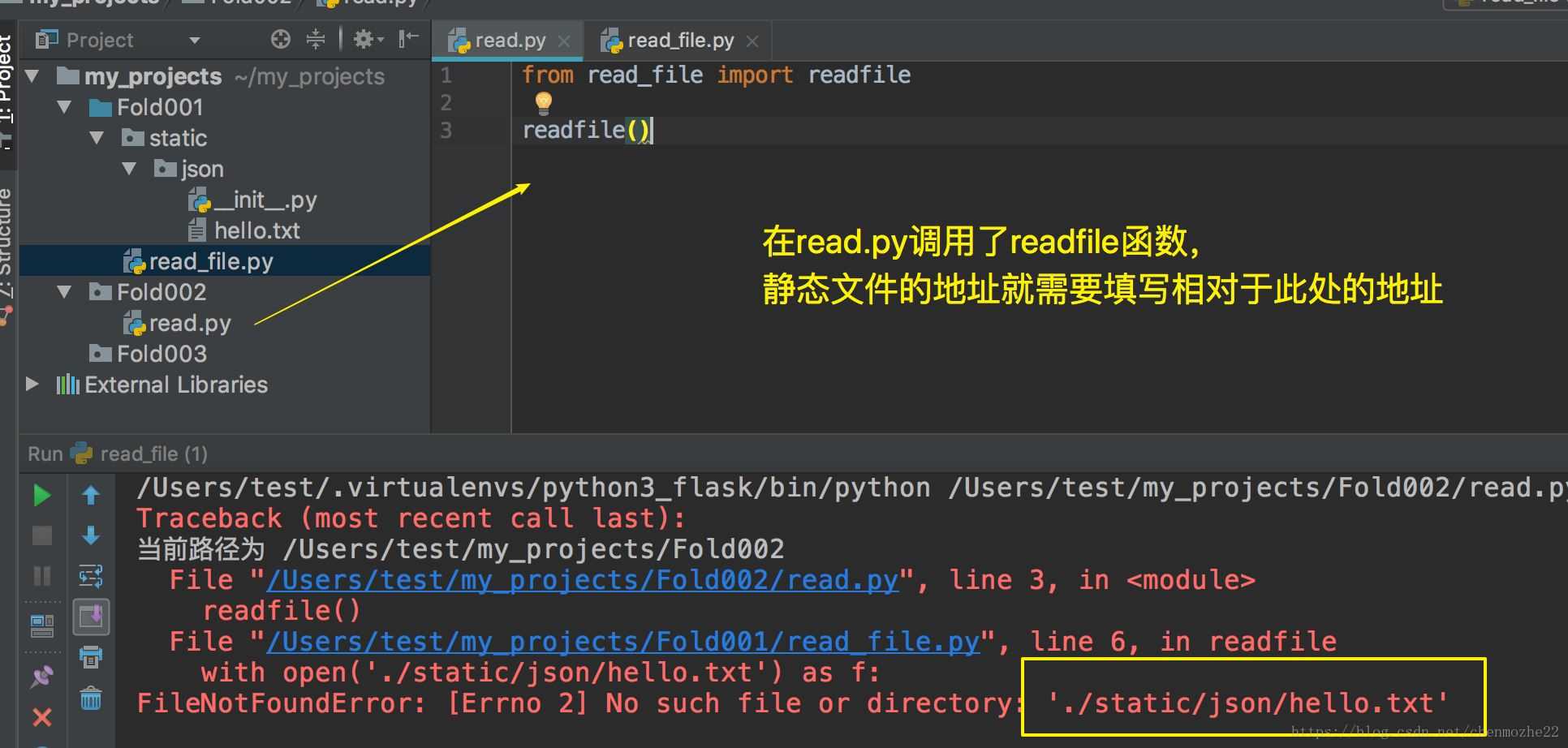Viewport: 1568px width, 748px height.
Task: Select the Fold003 folder
Action: (148, 354)
